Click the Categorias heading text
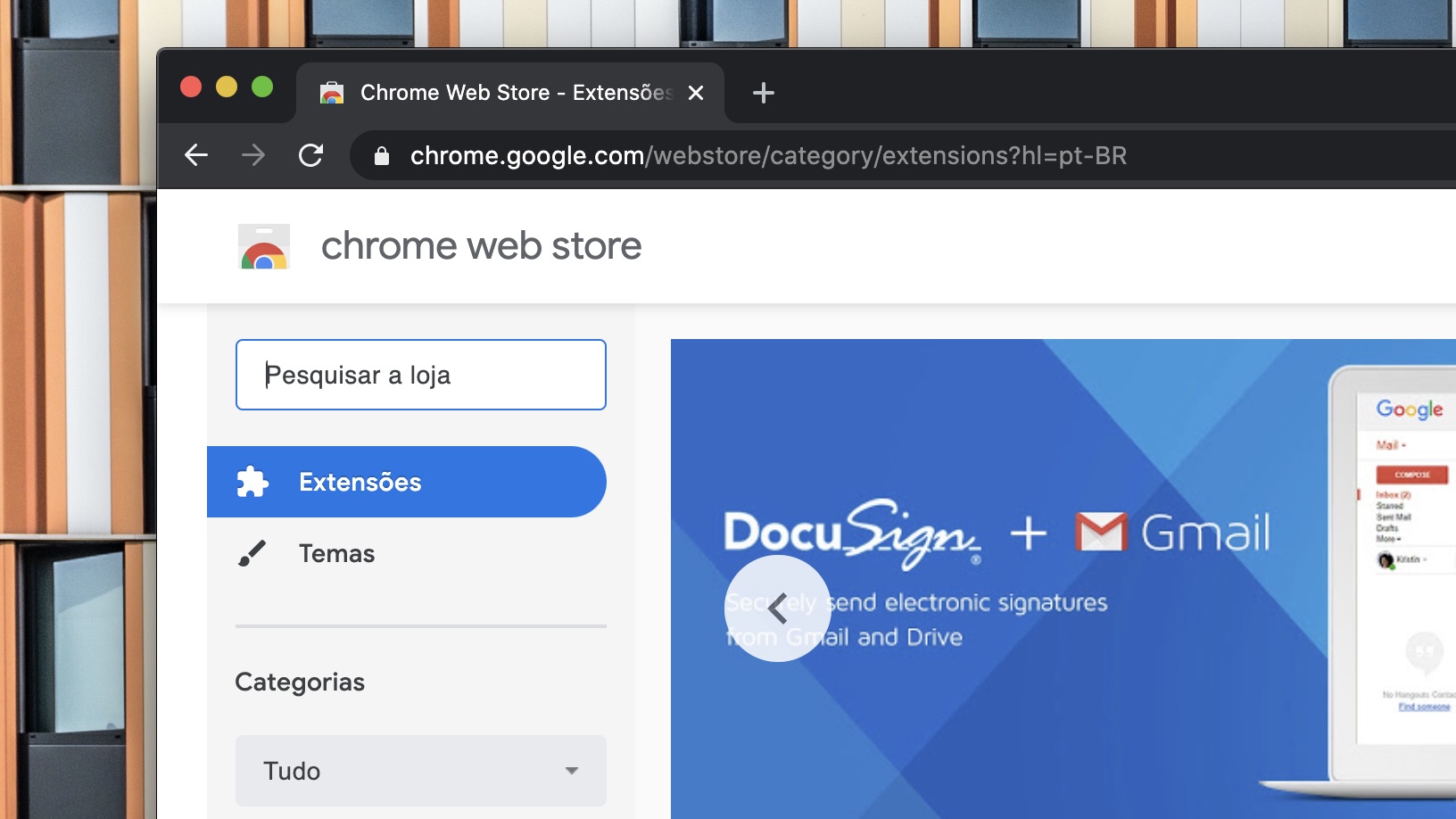The width and height of the screenshot is (1456, 819). pyautogui.click(x=300, y=682)
